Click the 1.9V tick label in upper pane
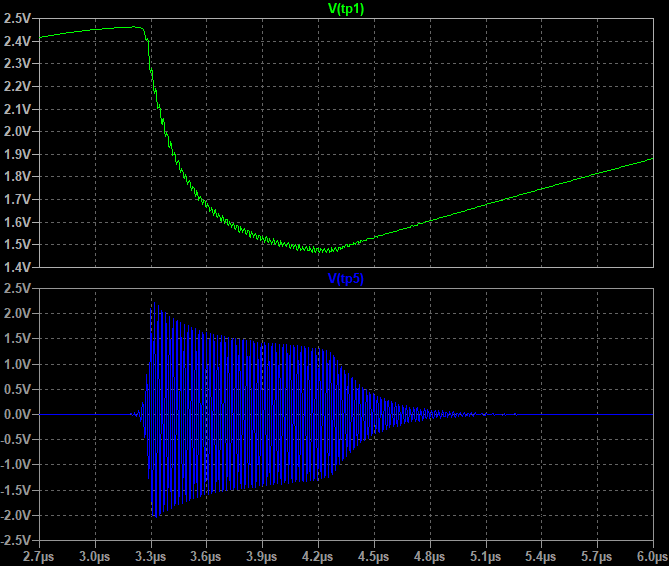The image size is (669, 566). click(x=18, y=153)
